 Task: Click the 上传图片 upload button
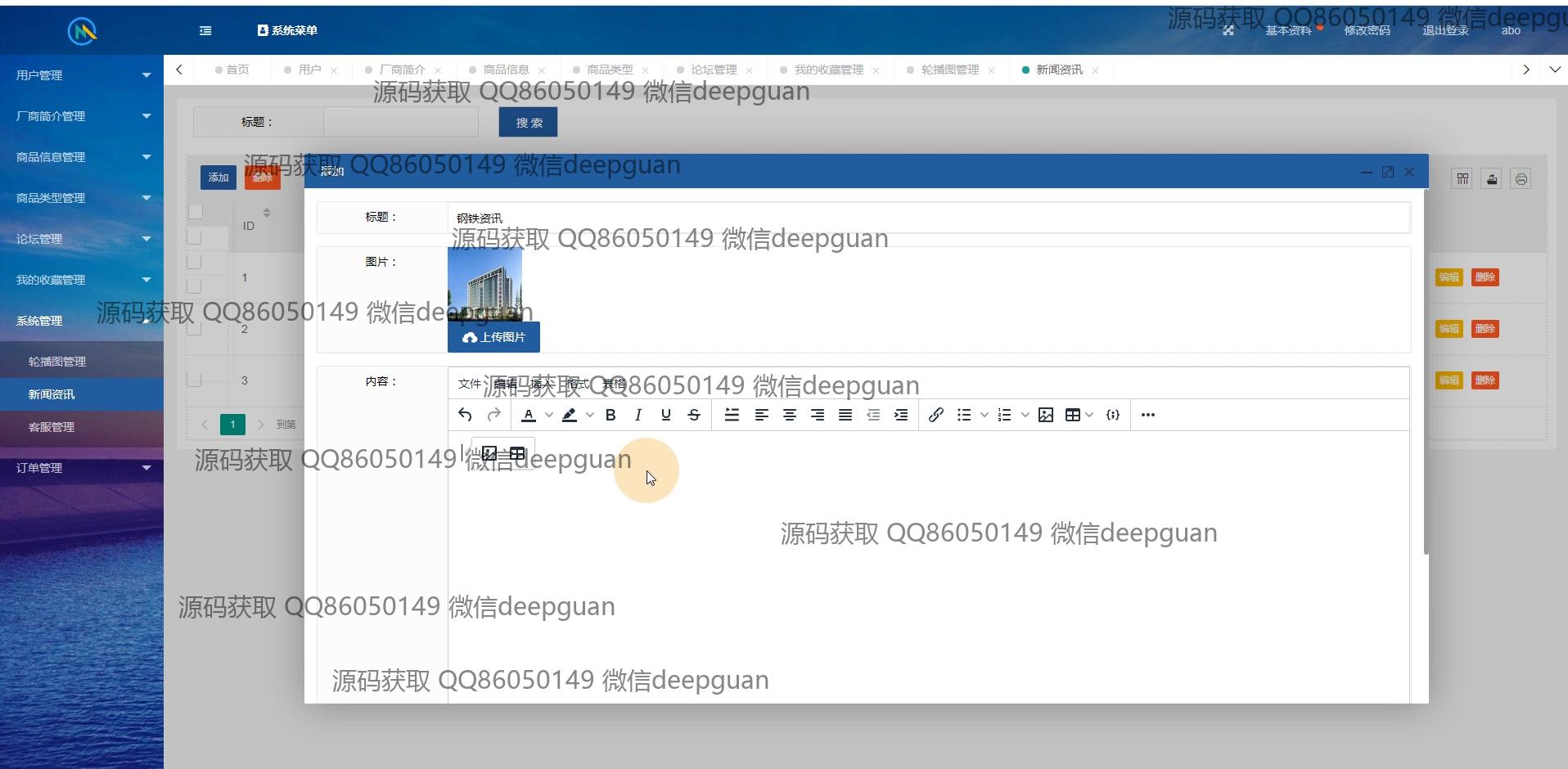pos(493,337)
